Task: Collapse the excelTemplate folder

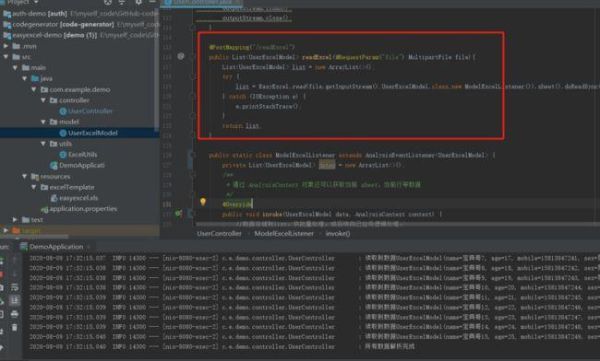Action: pyautogui.click(x=34, y=187)
